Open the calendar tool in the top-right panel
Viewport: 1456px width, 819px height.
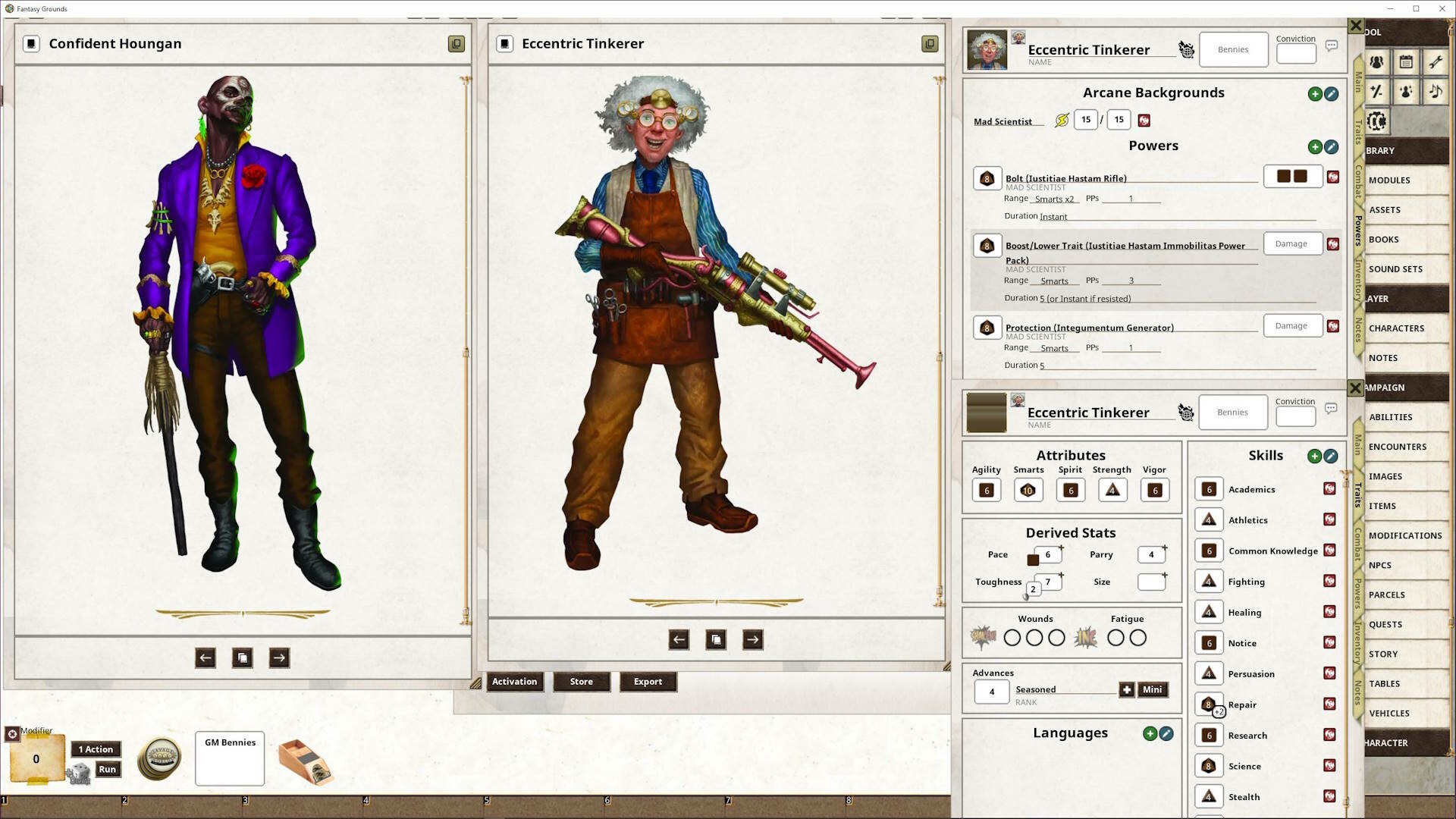(x=1405, y=62)
